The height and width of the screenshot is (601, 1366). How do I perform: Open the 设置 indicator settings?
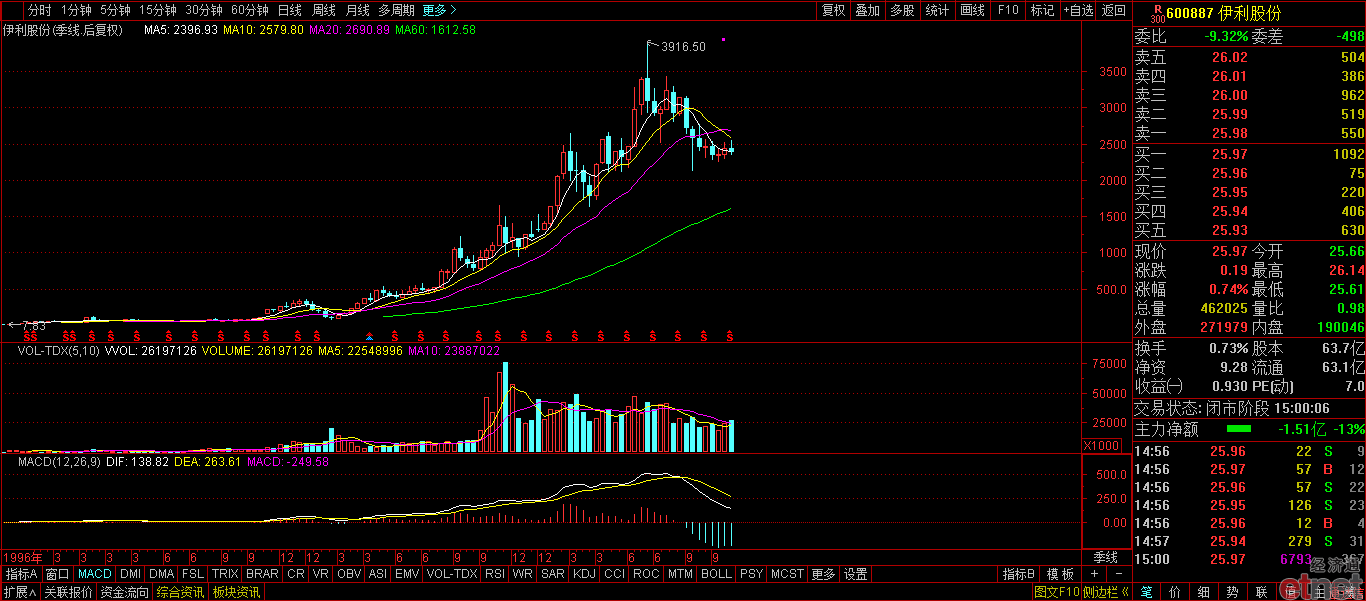[856, 574]
